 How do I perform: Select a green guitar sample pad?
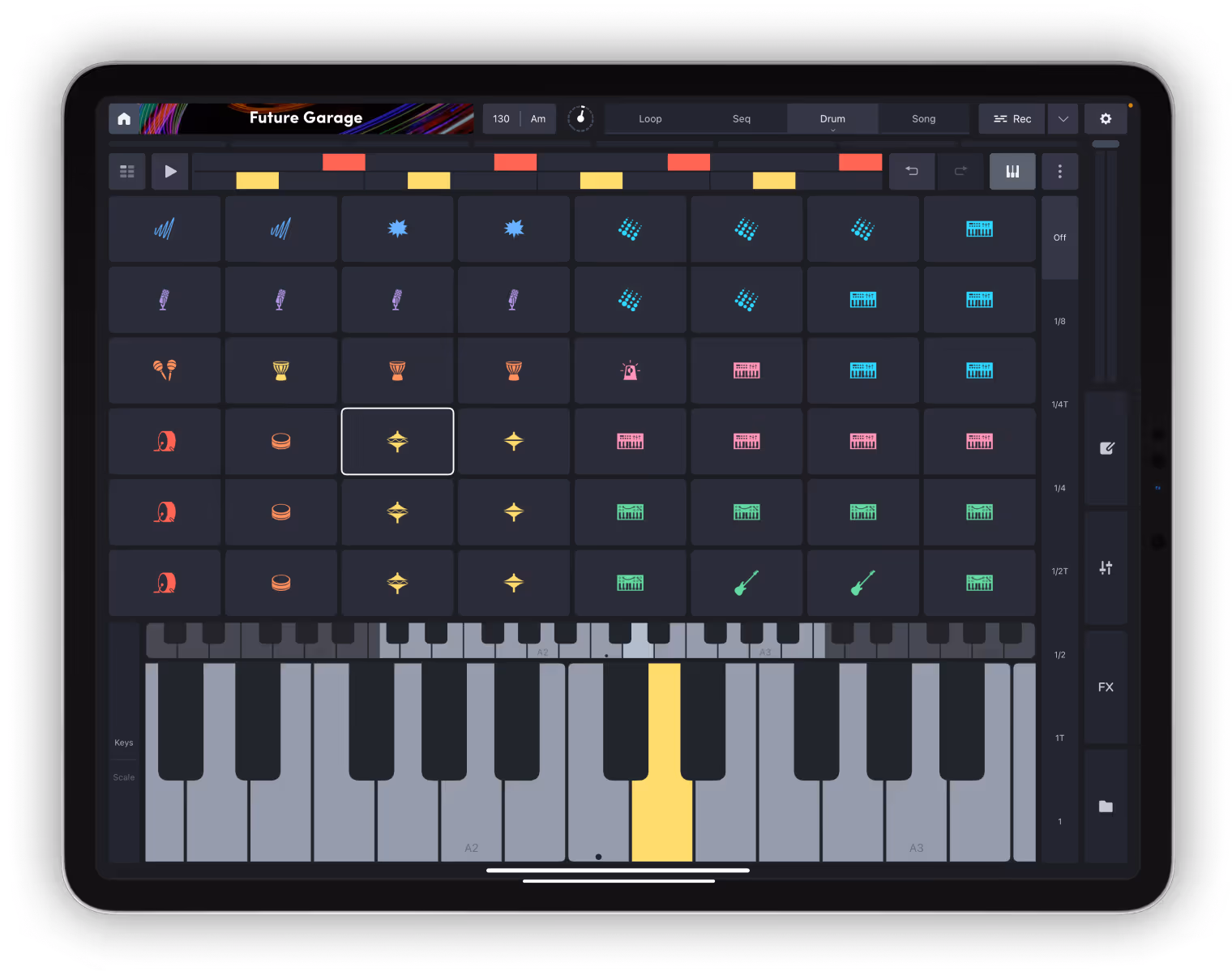(746, 582)
